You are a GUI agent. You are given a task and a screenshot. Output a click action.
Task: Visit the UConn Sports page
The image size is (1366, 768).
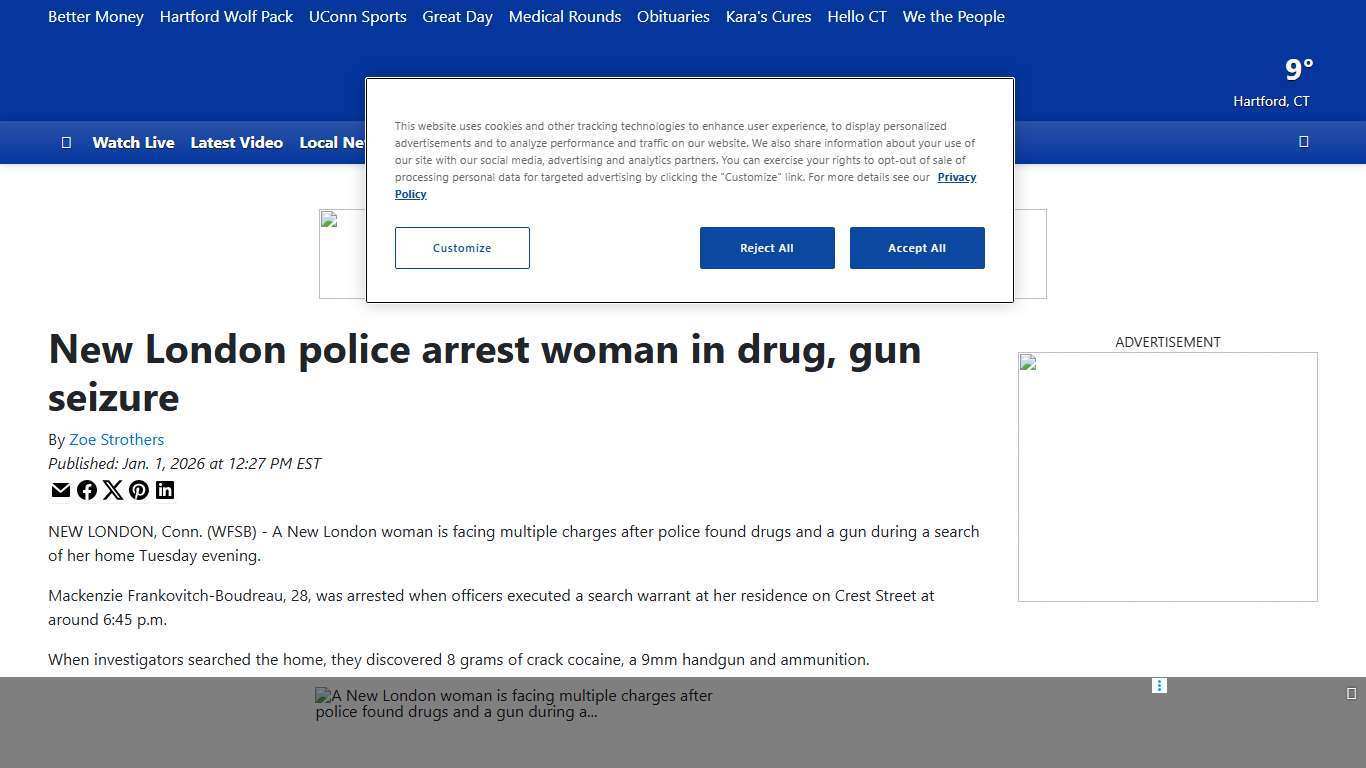pyautogui.click(x=357, y=16)
